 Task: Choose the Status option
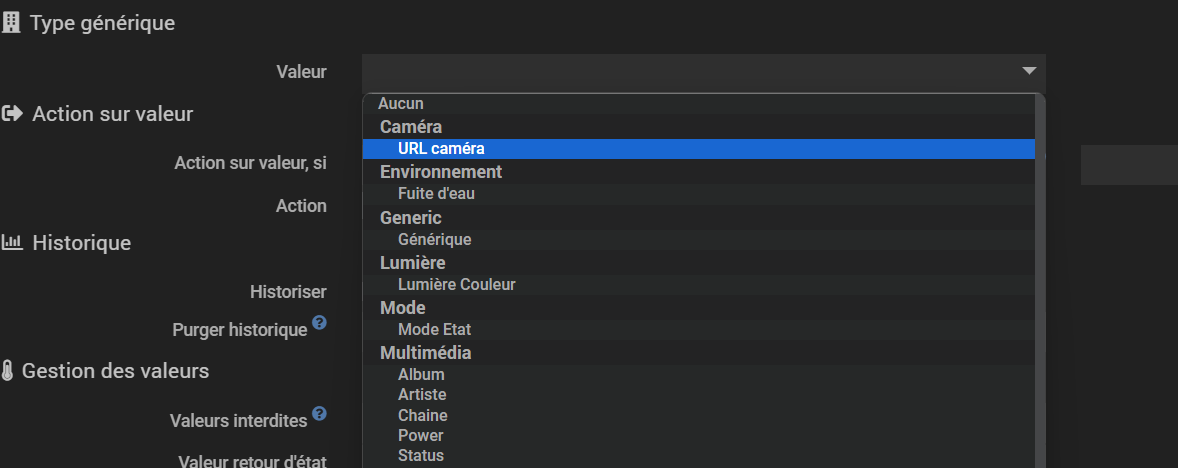tap(420, 456)
